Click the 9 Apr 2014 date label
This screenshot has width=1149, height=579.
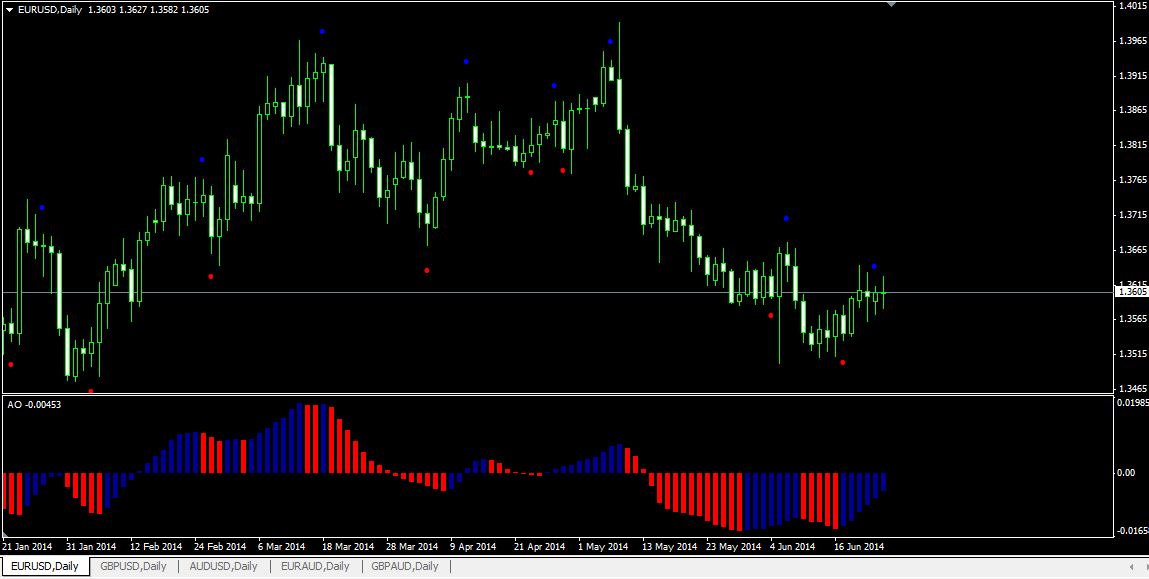[x=473, y=547]
